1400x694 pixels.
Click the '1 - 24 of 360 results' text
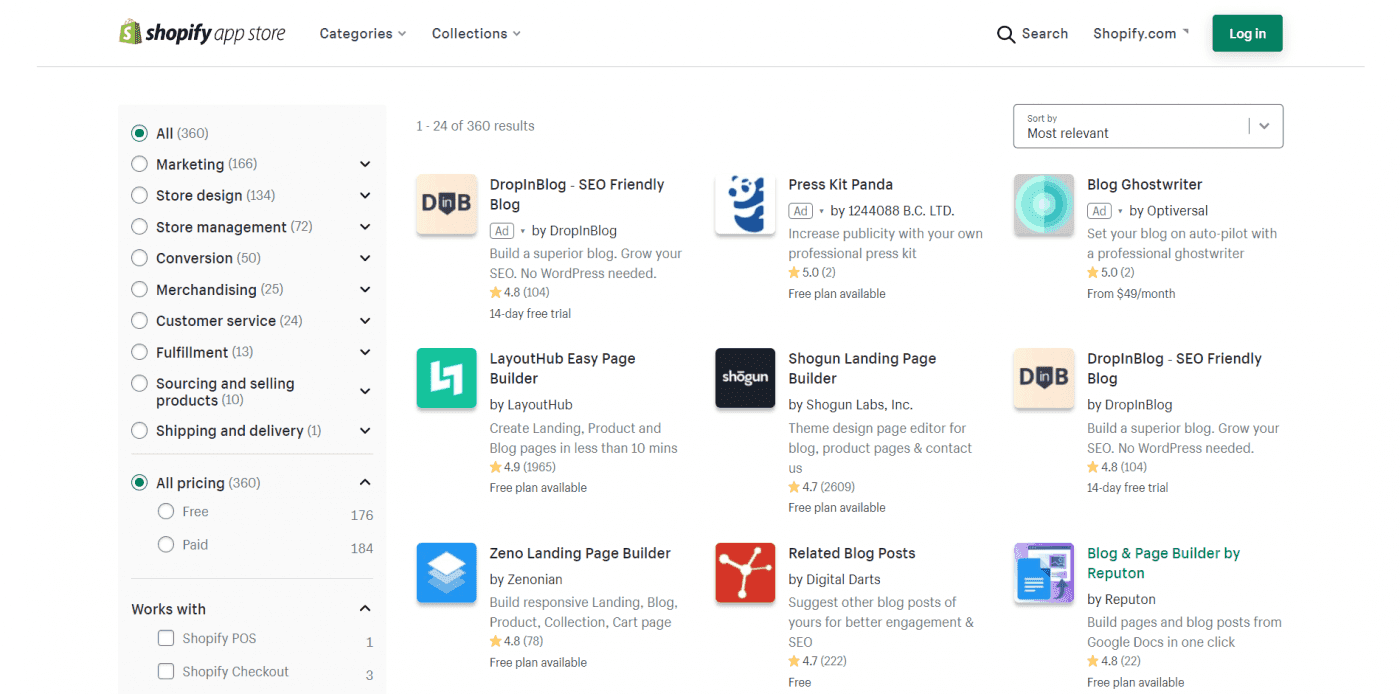(475, 126)
